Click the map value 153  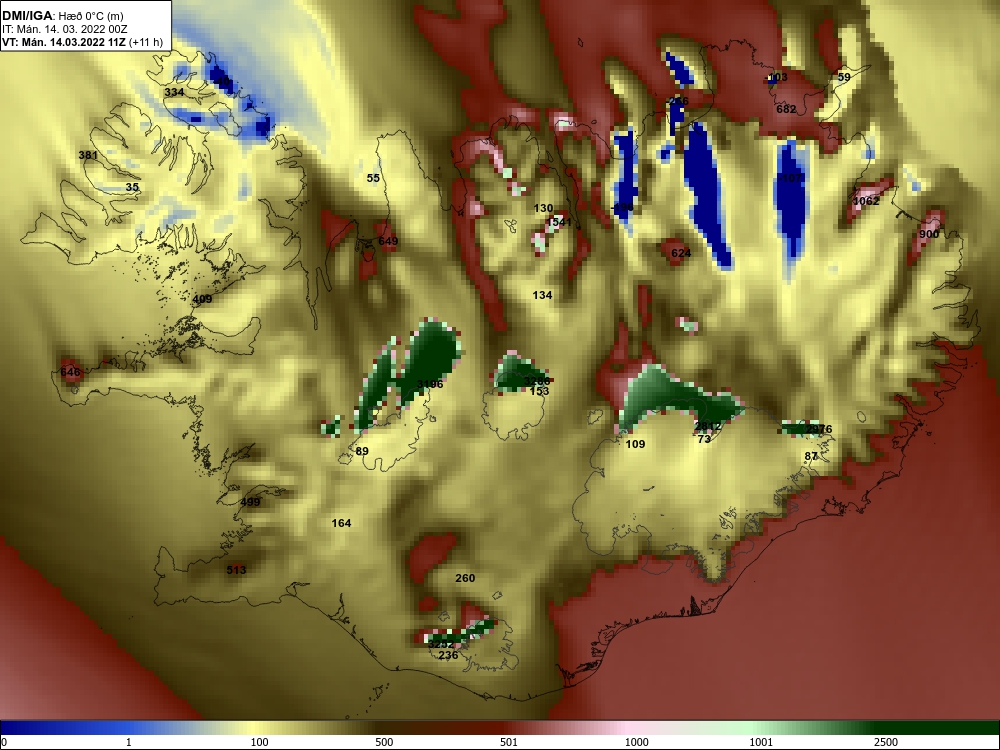tap(540, 391)
